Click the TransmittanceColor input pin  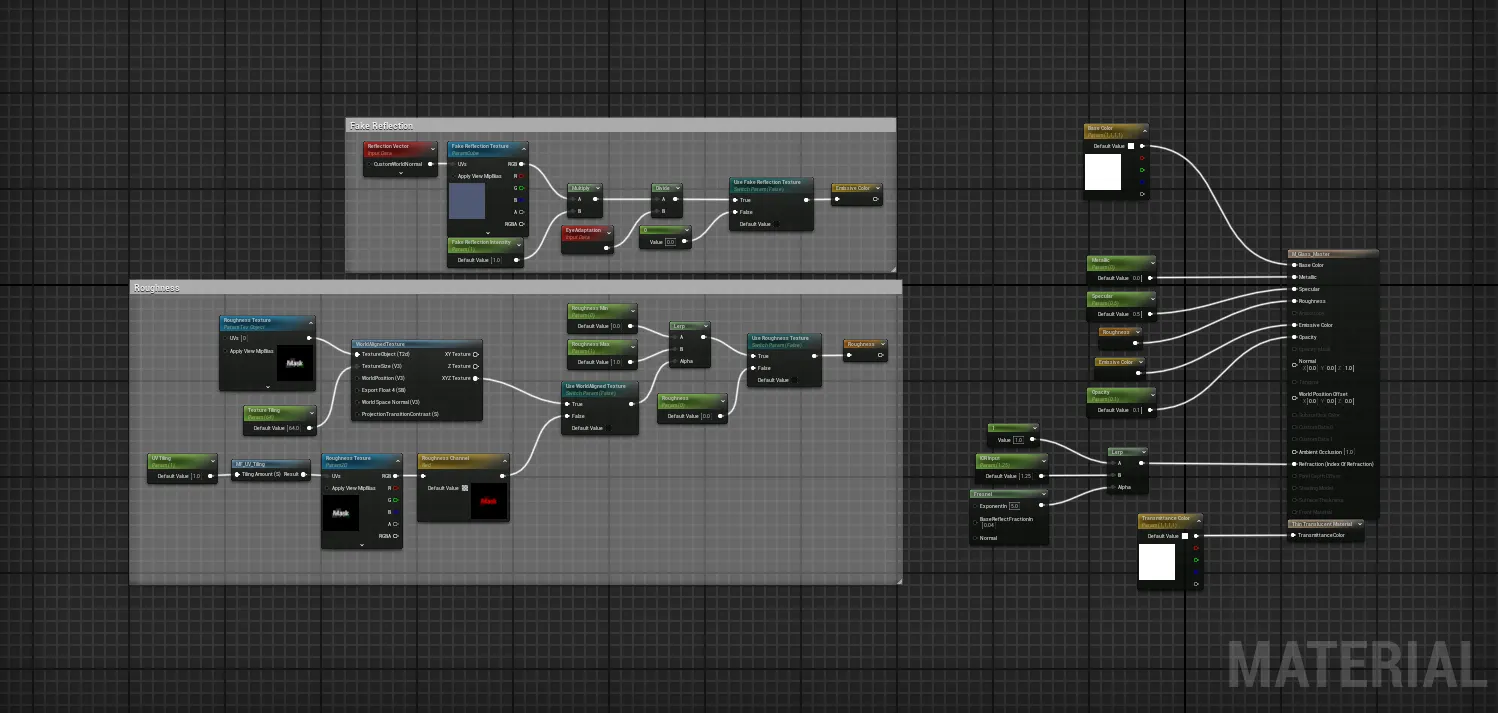tap(1295, 535)
